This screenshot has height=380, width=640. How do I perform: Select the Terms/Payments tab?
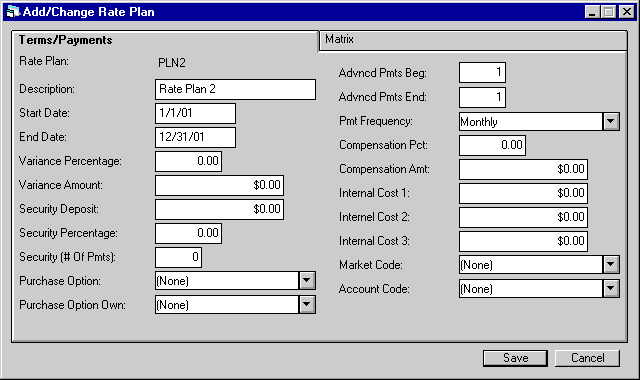point(165,40)
